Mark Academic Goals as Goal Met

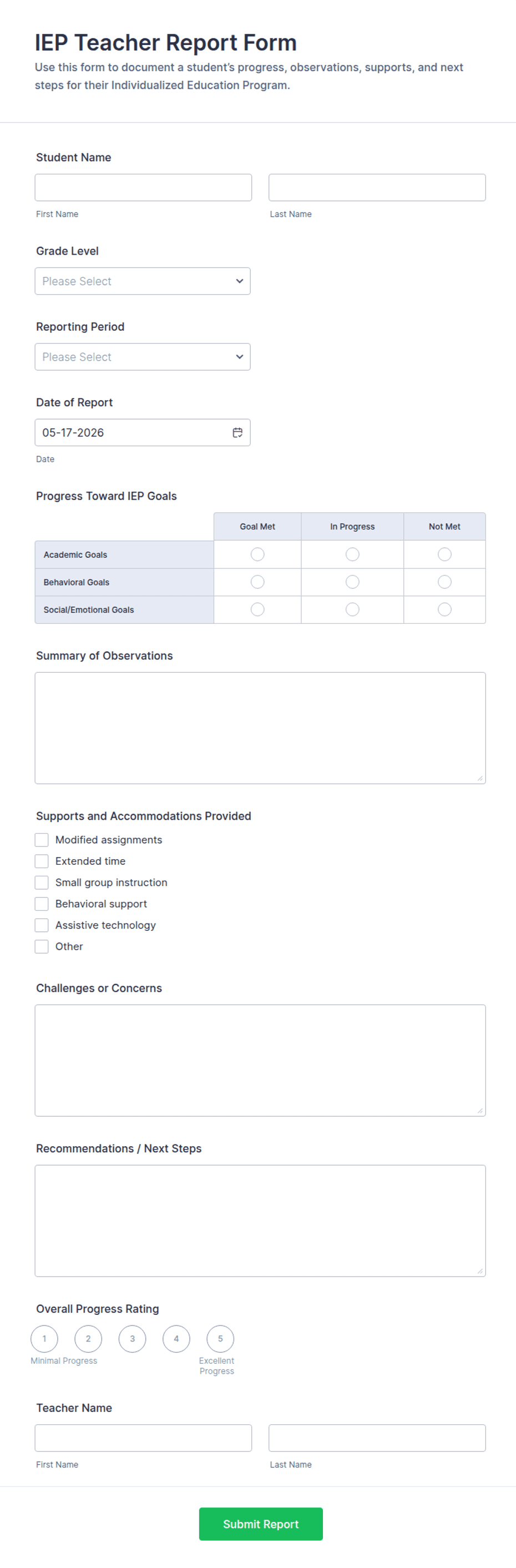point(257,554)
